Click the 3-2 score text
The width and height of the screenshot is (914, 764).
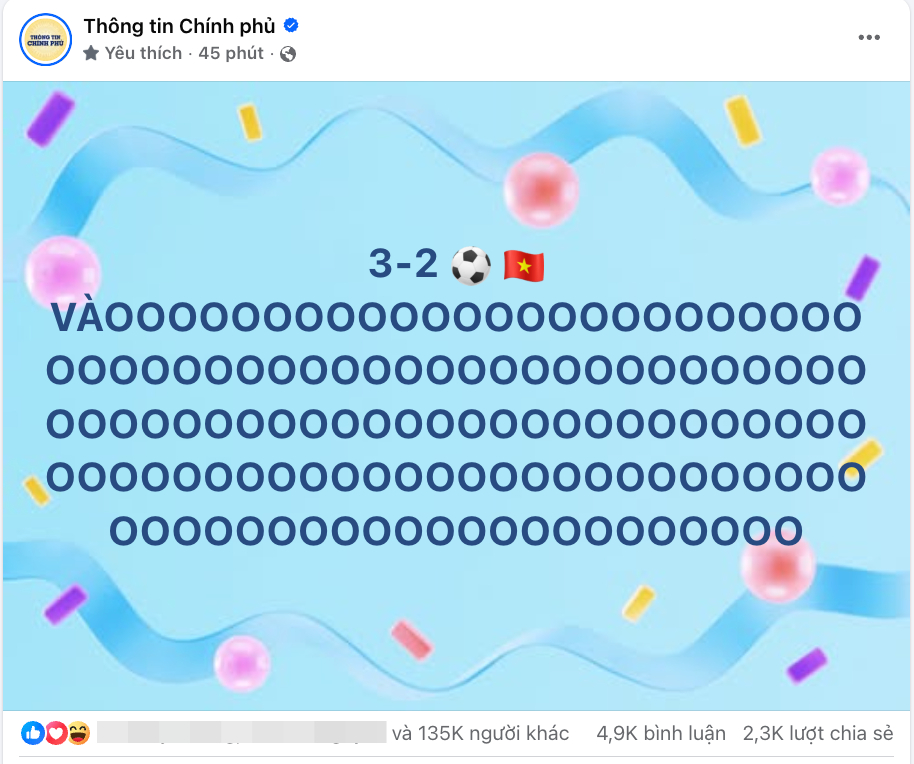[403, 265]
